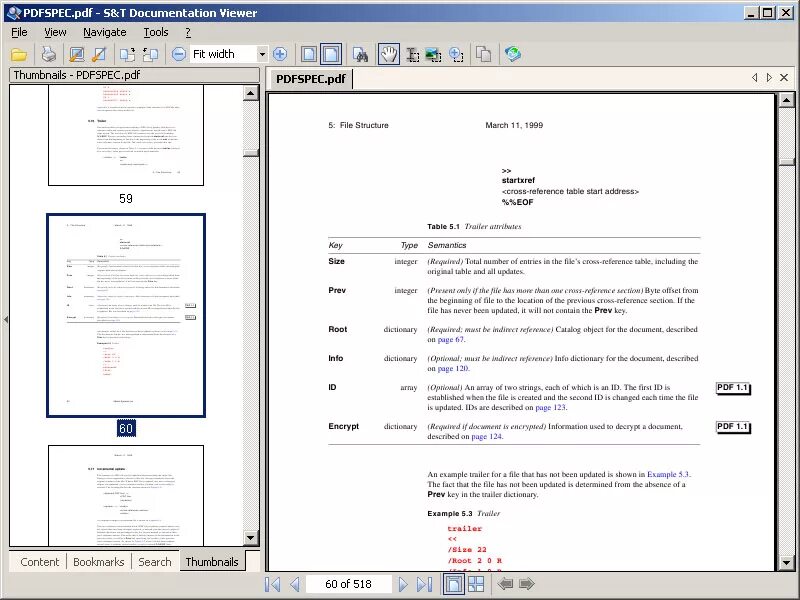Select the page 60 thumbnail
800x600 pixels.
(126, 315)
